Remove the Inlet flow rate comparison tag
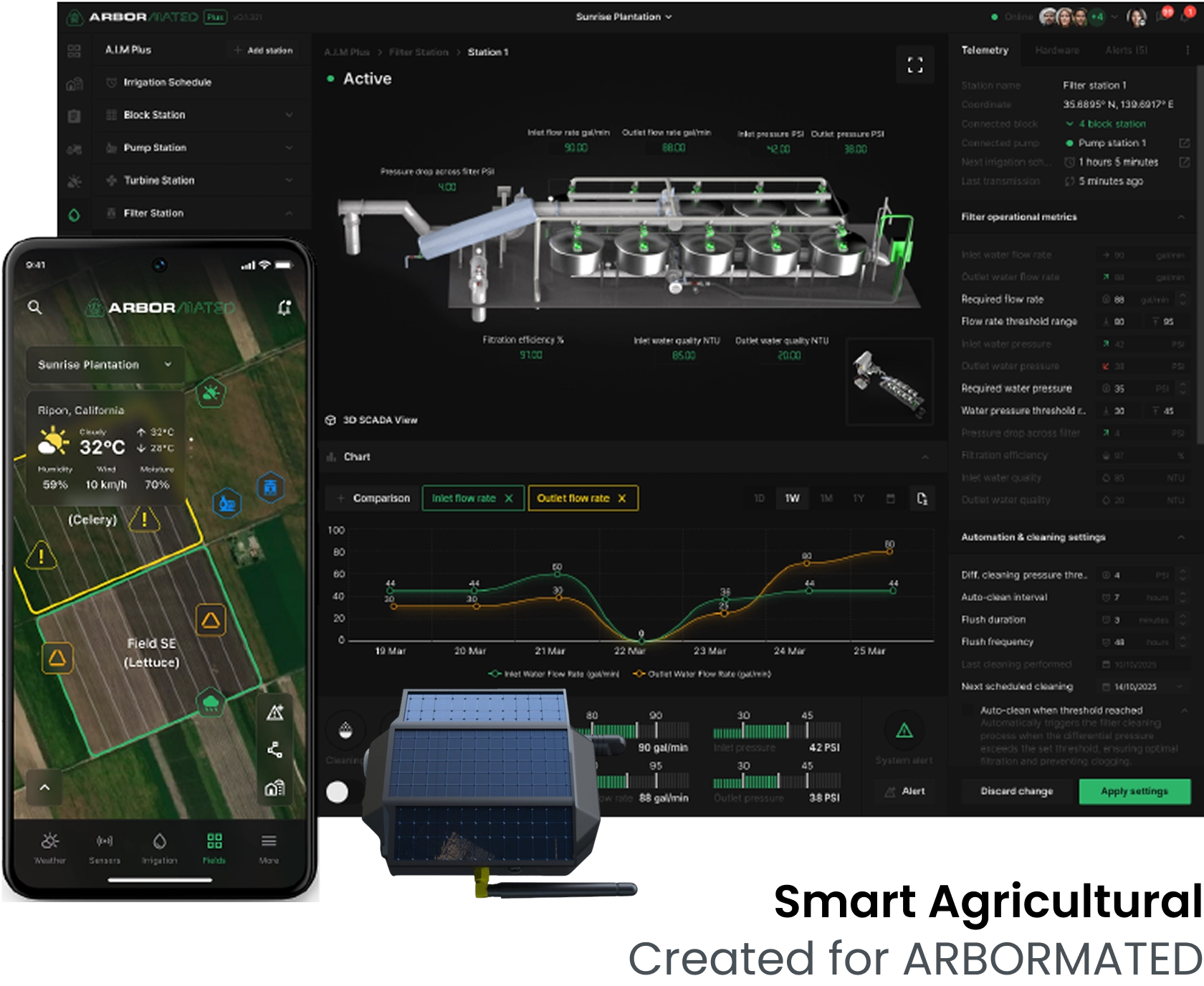This screenshot has height=986, width=1204. coord(509,498)
